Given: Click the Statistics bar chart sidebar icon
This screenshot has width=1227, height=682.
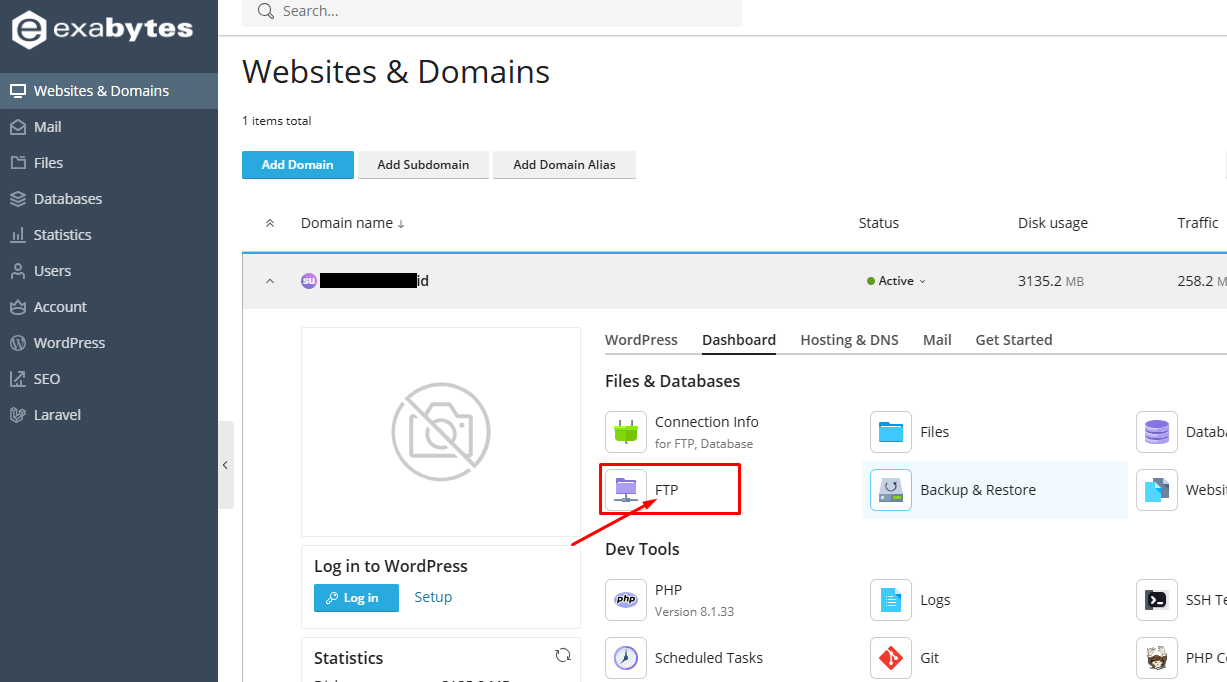Looking at the screenshot, I should point(17,235).
